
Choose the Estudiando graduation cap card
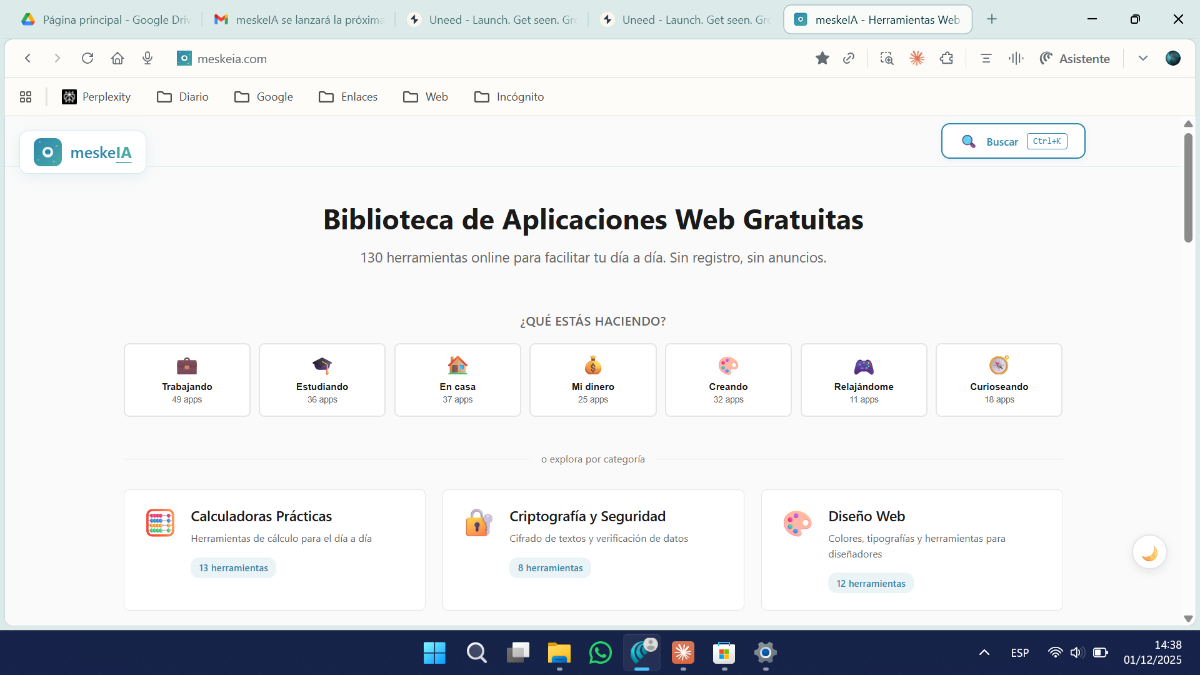pos(322,380)
